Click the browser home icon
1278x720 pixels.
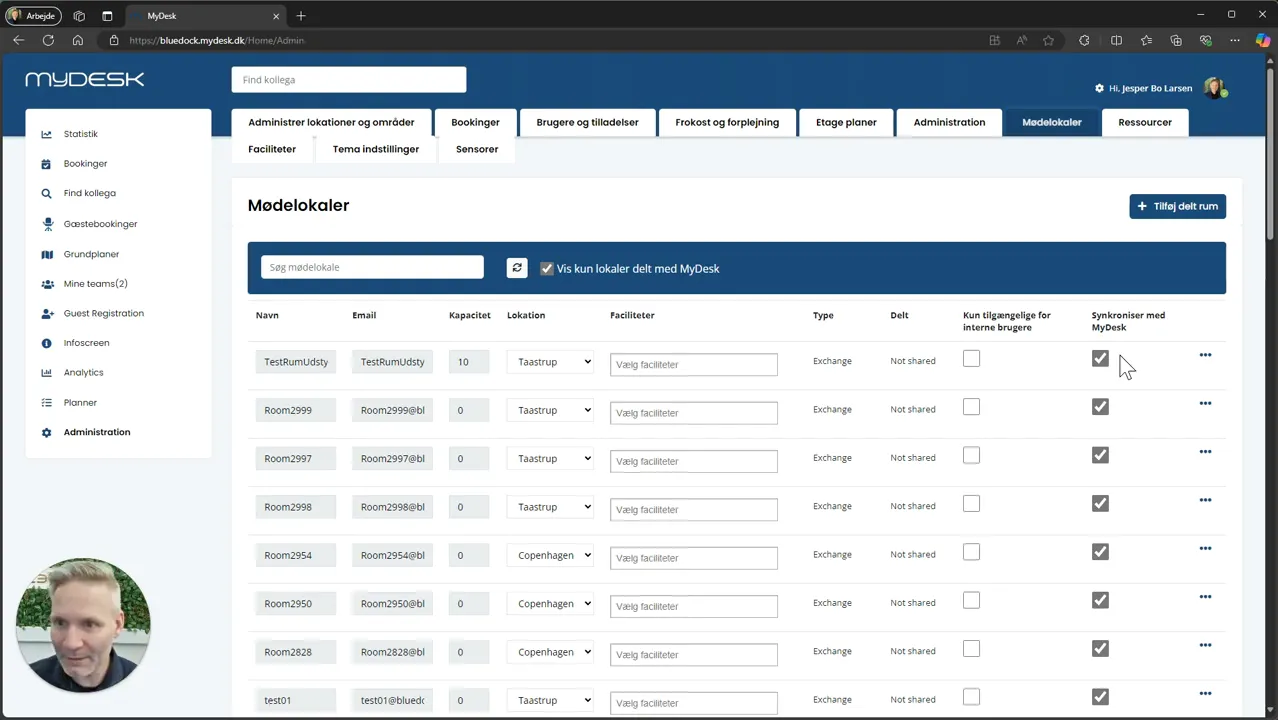coord(78,40)
